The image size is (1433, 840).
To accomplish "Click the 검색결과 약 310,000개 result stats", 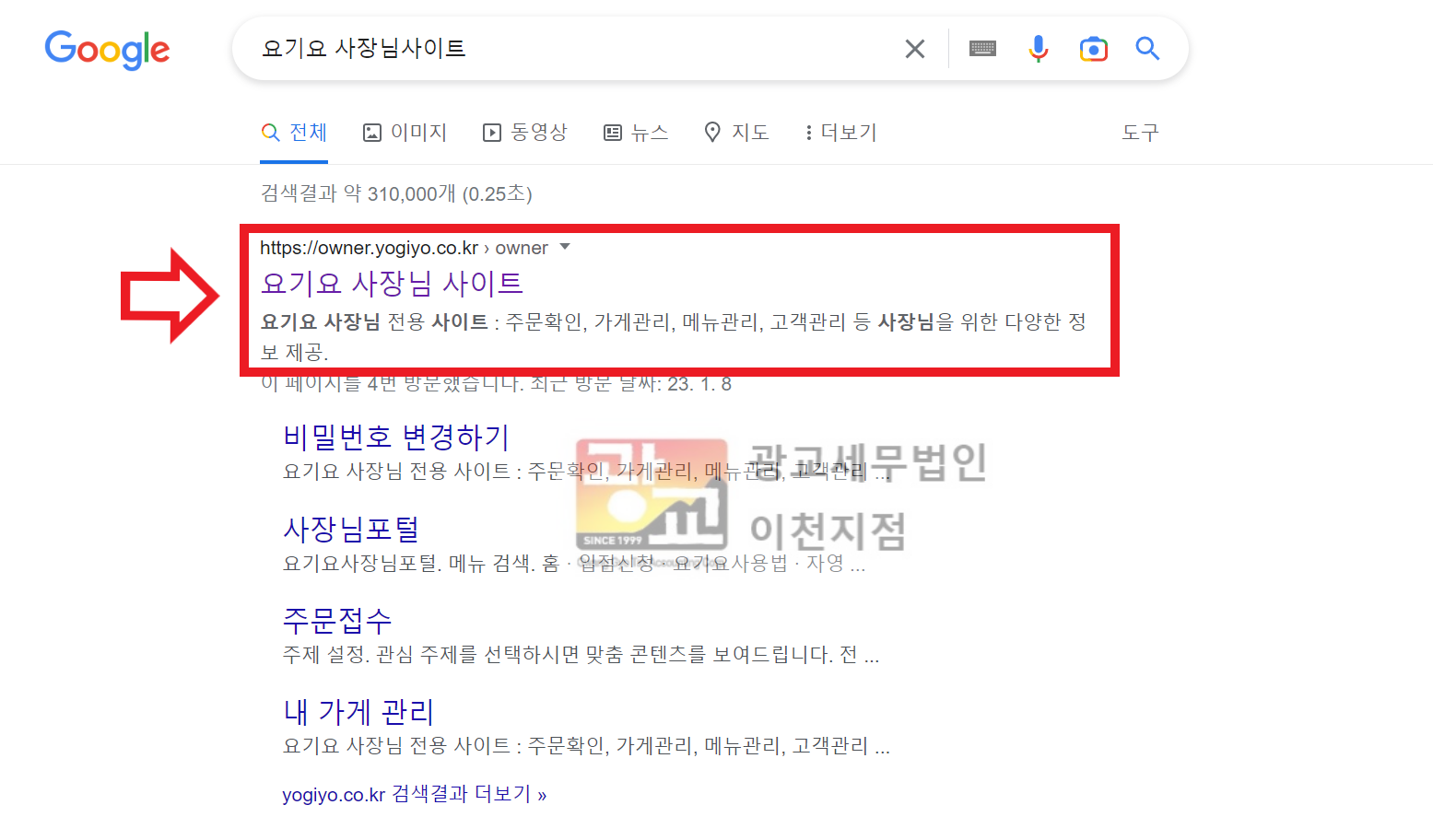I will point(396,193).
